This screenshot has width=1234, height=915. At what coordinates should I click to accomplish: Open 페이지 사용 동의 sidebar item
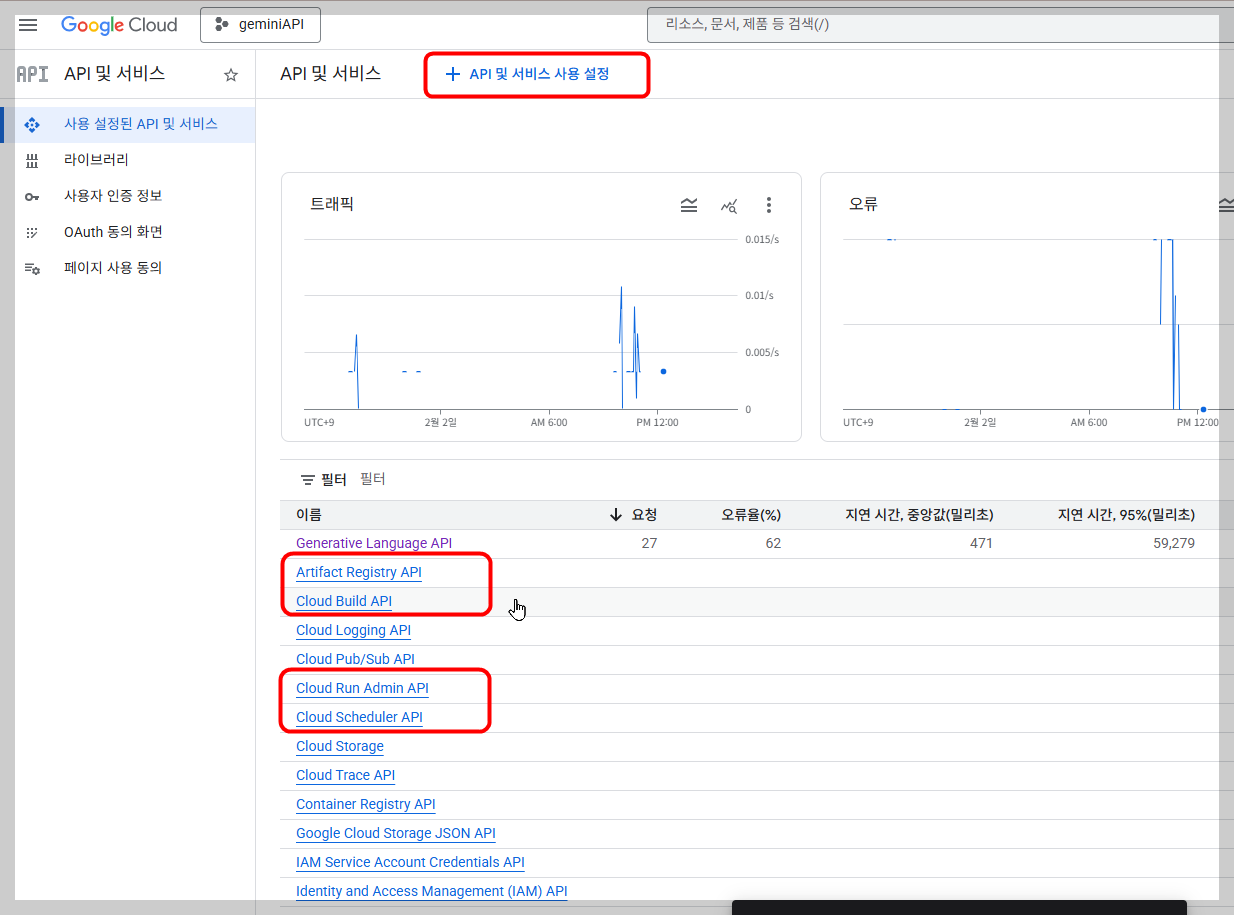point(128,268)
